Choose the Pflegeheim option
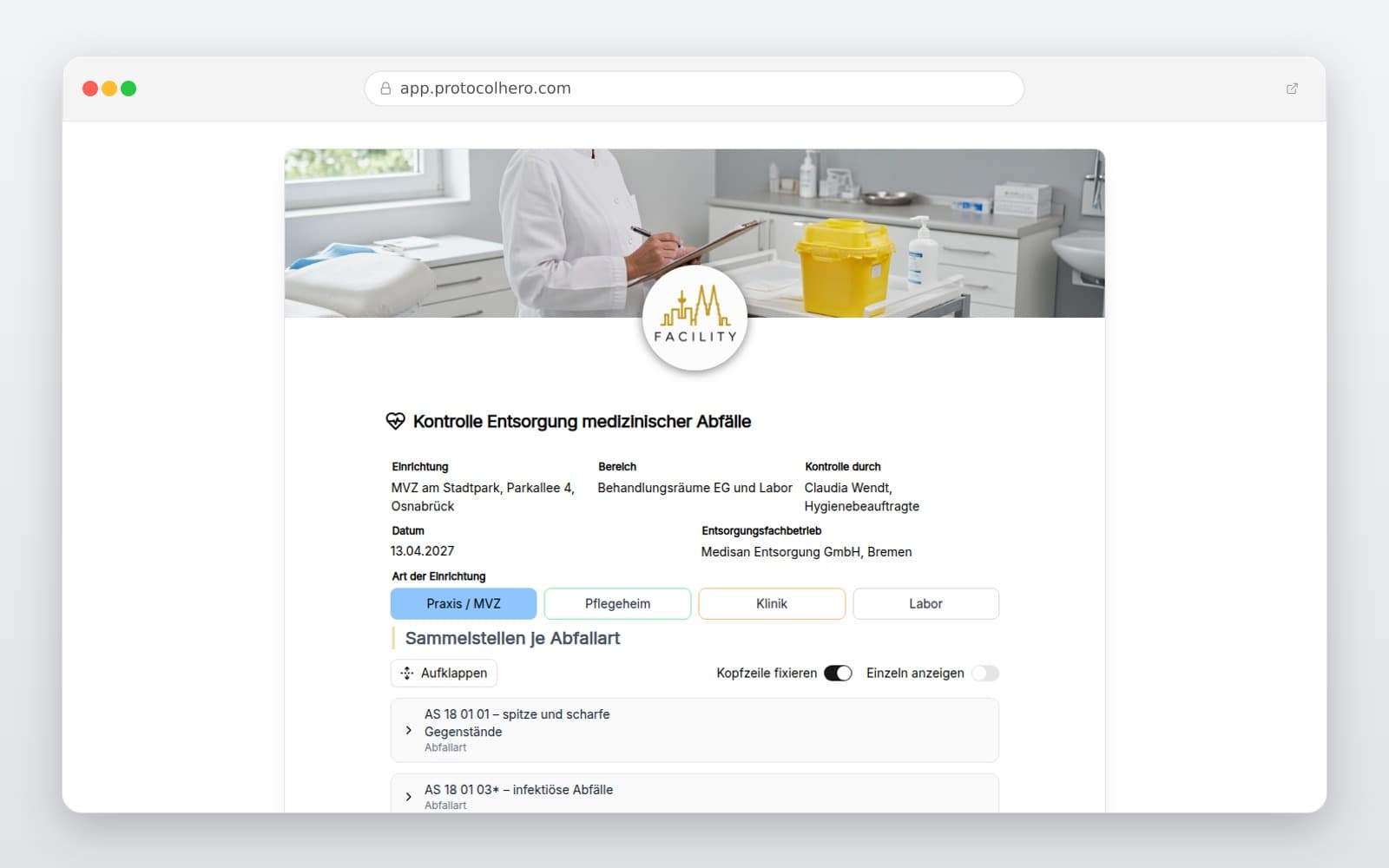Viewport: 1389px width, 868px height. point(617,603)
